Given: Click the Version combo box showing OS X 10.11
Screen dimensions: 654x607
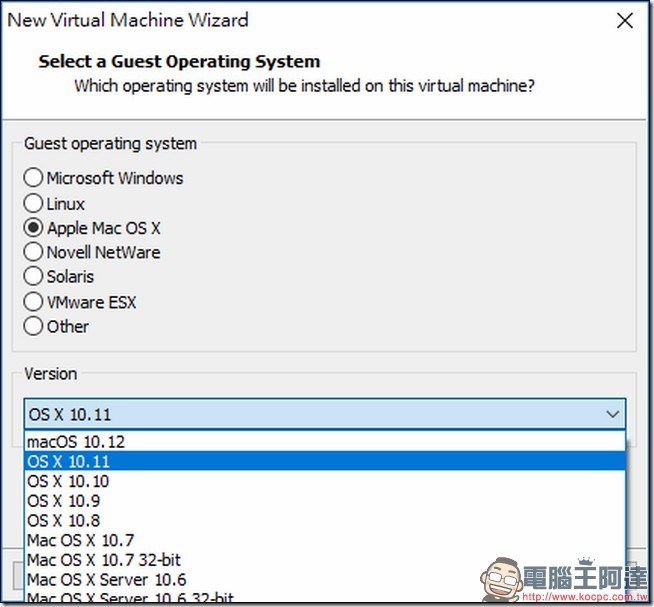Looking at the screenshot, I should [325, 414].
